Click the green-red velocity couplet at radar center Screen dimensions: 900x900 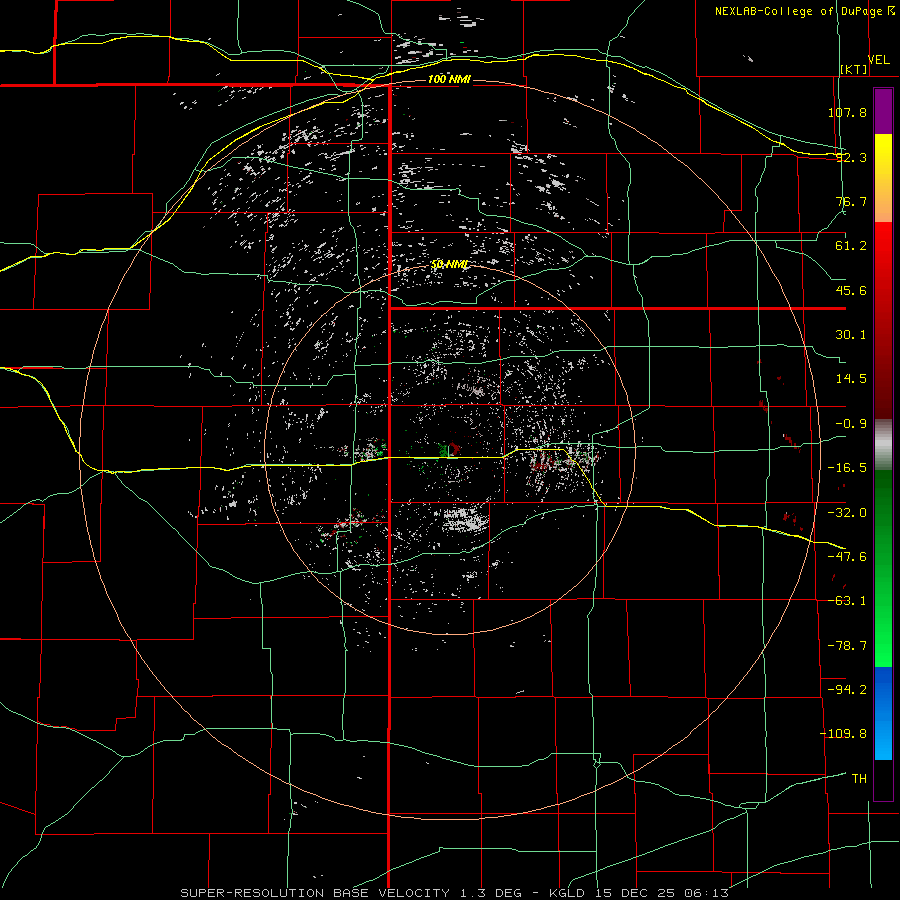pos(449,449)
